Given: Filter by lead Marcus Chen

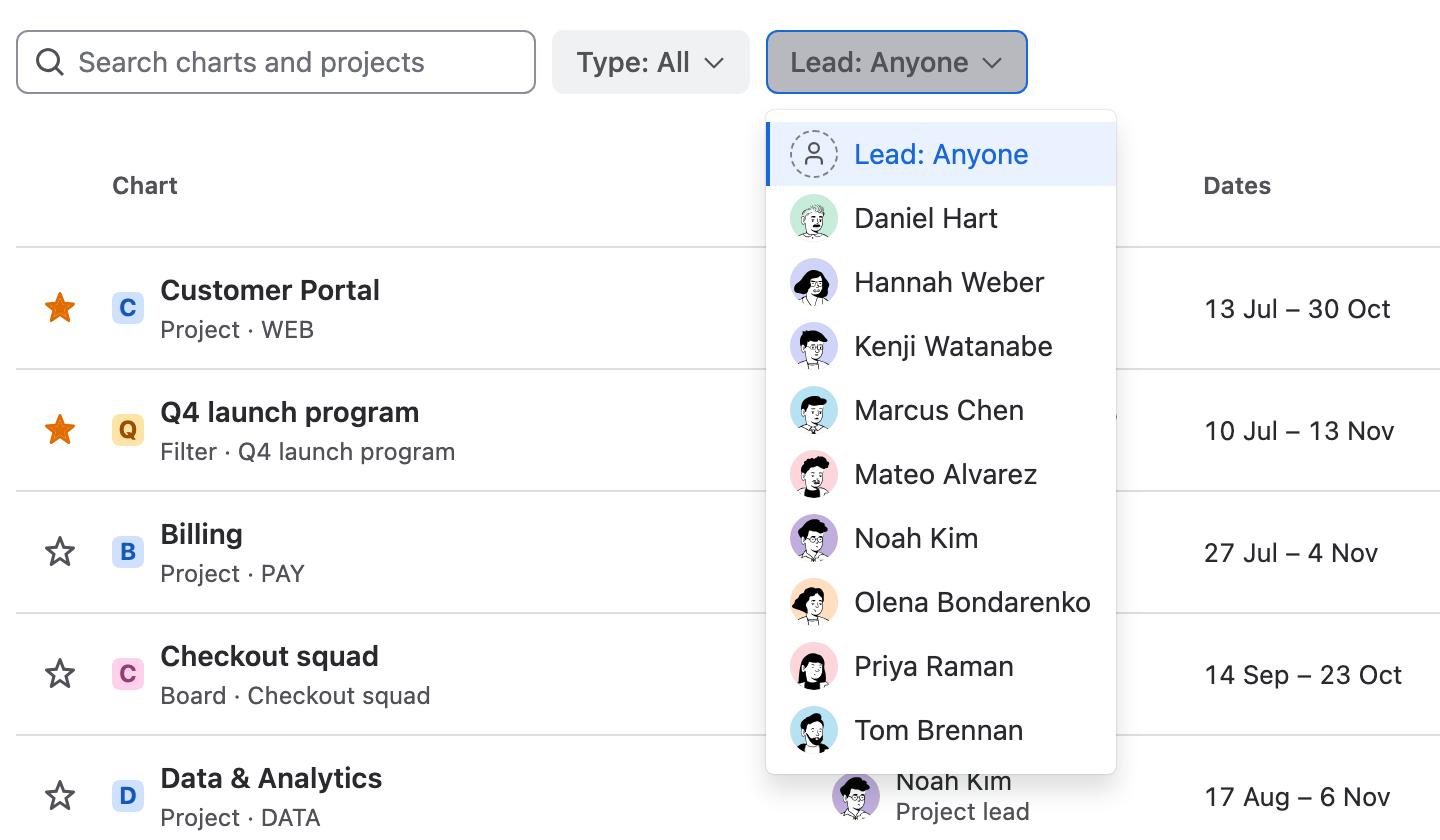Looking at the screenshot, I should (x=941, y=410).
